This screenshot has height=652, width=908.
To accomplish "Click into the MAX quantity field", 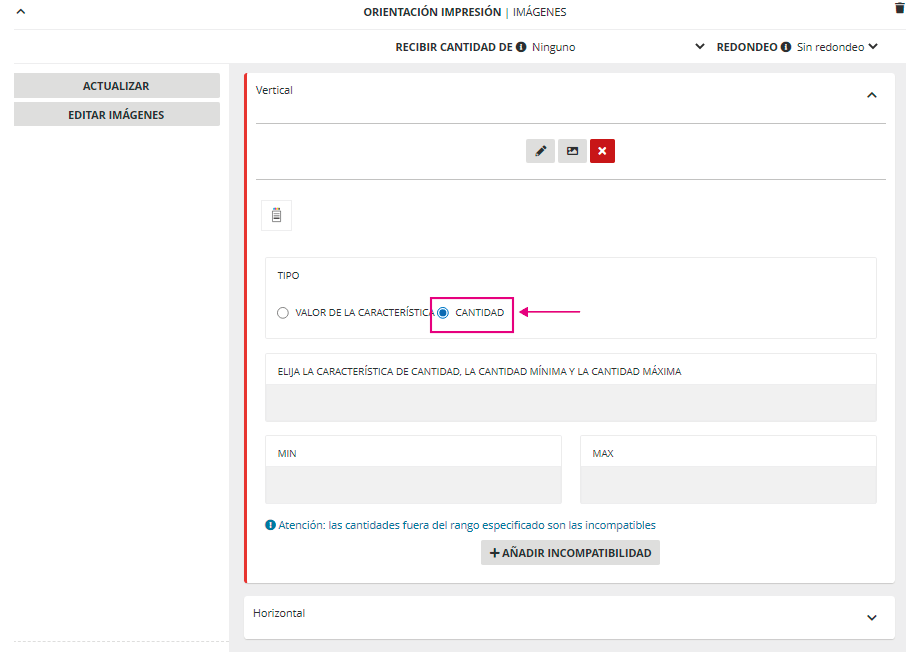I will coord(728,485).
